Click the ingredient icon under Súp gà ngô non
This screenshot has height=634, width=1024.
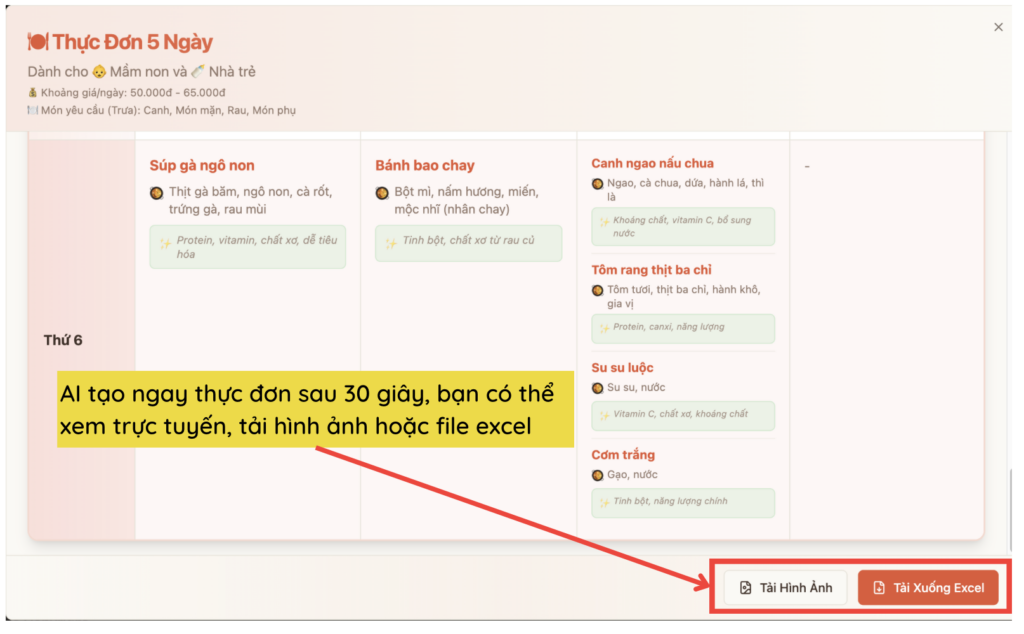156,192
